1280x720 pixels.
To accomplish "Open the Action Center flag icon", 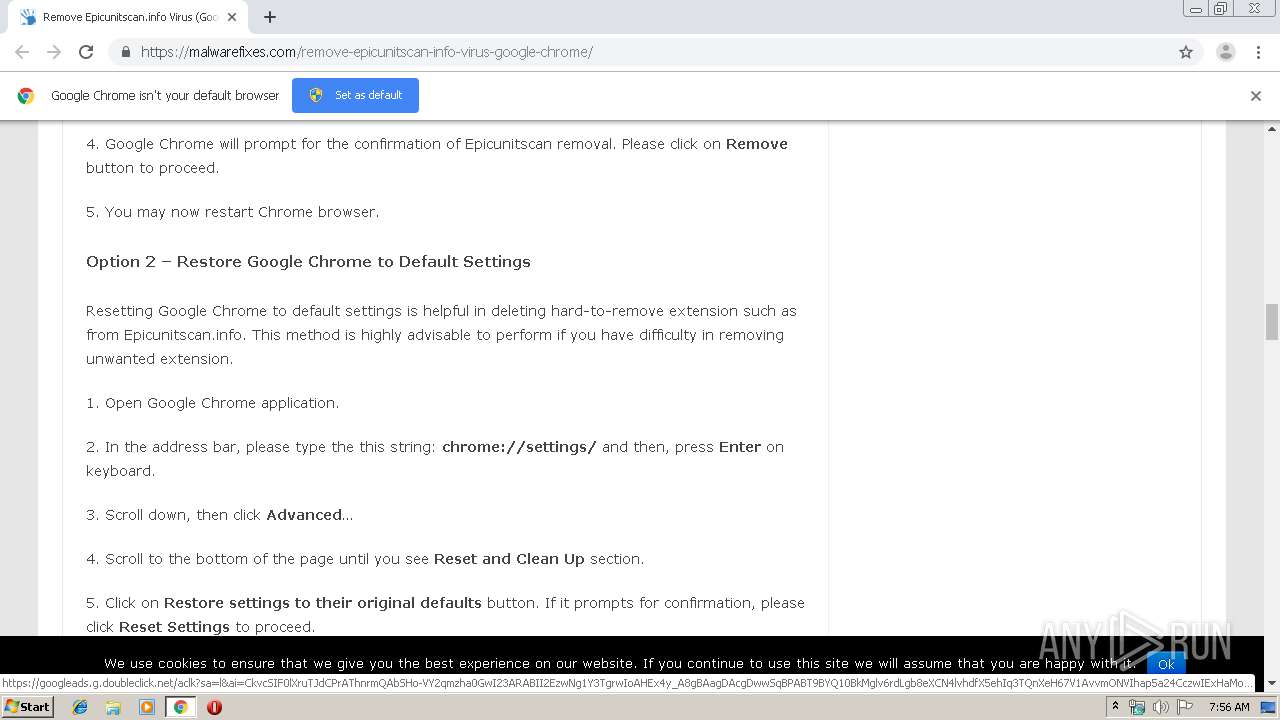I will [x=1185, y=707].
